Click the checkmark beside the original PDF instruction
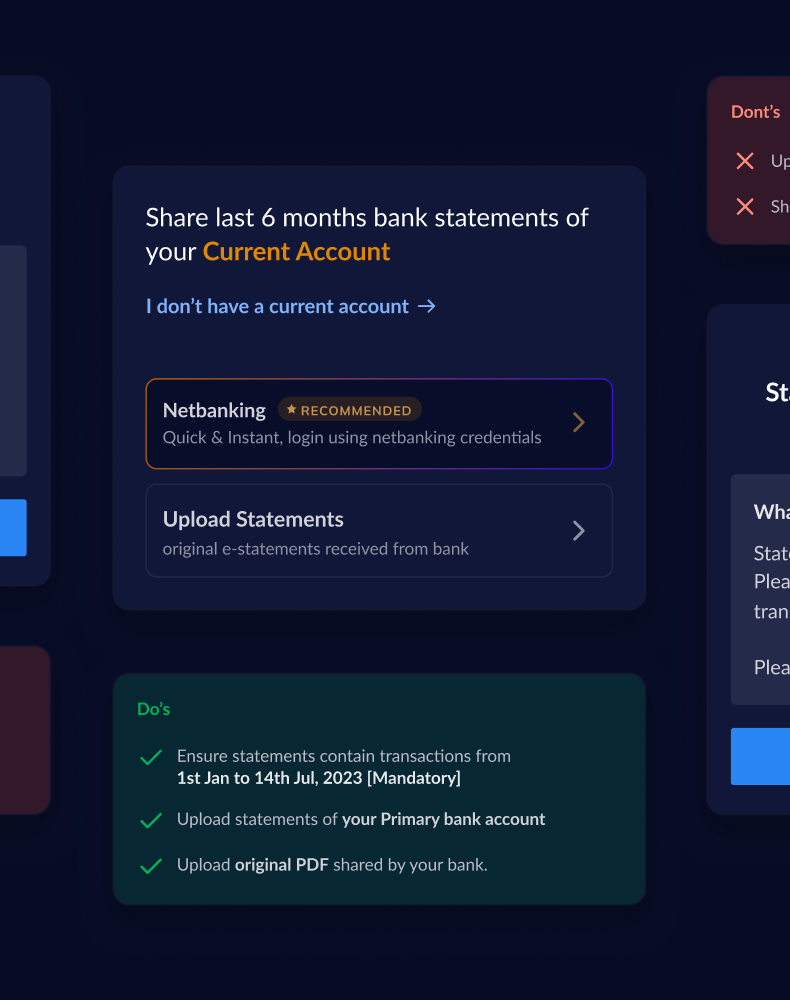This screenshot has height=1000, width=790. tap(151, 864)
